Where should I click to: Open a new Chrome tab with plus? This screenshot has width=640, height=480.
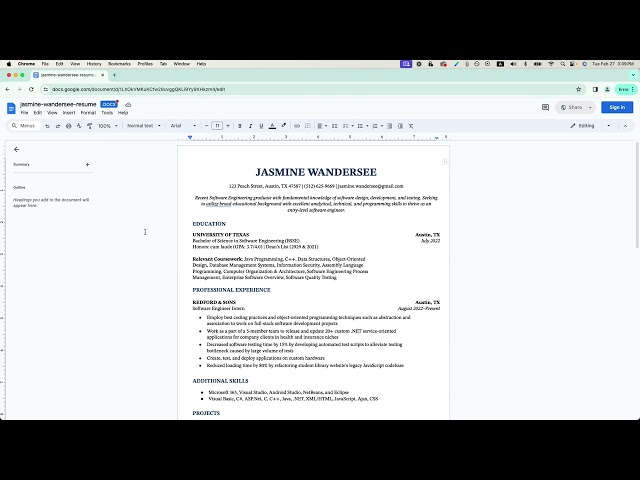114,75
